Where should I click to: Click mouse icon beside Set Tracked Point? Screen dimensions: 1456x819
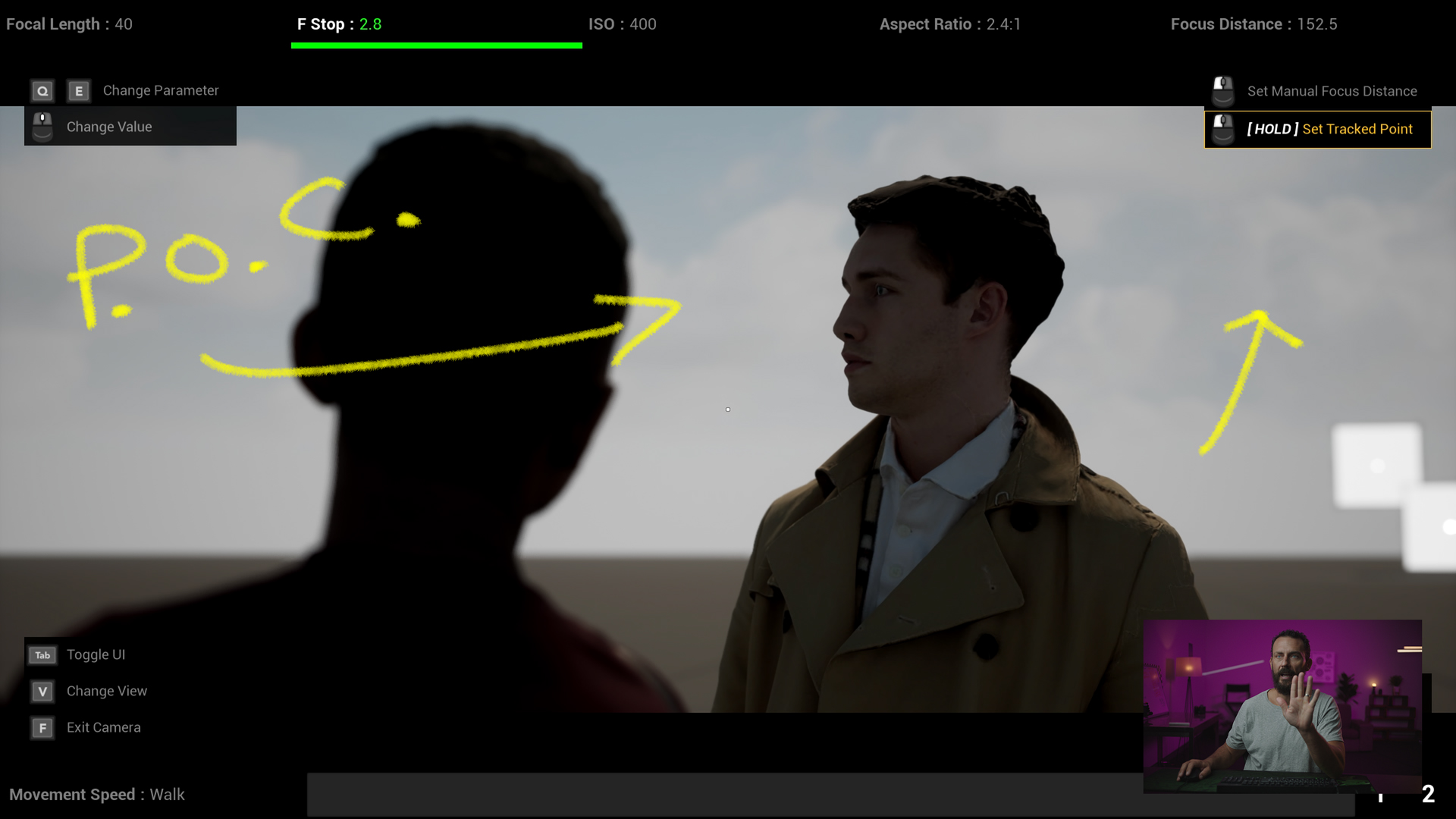(x=1222, y=129)
